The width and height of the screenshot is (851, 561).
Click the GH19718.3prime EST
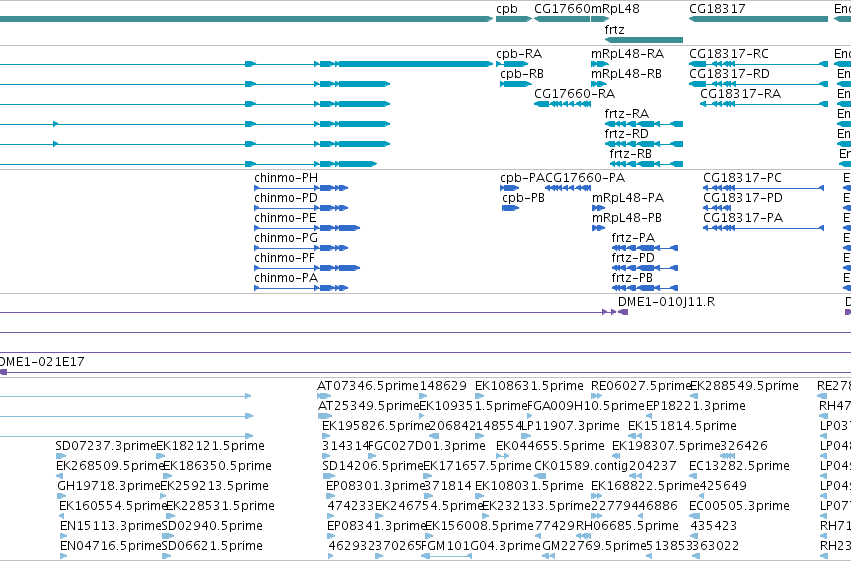point(61,496)
